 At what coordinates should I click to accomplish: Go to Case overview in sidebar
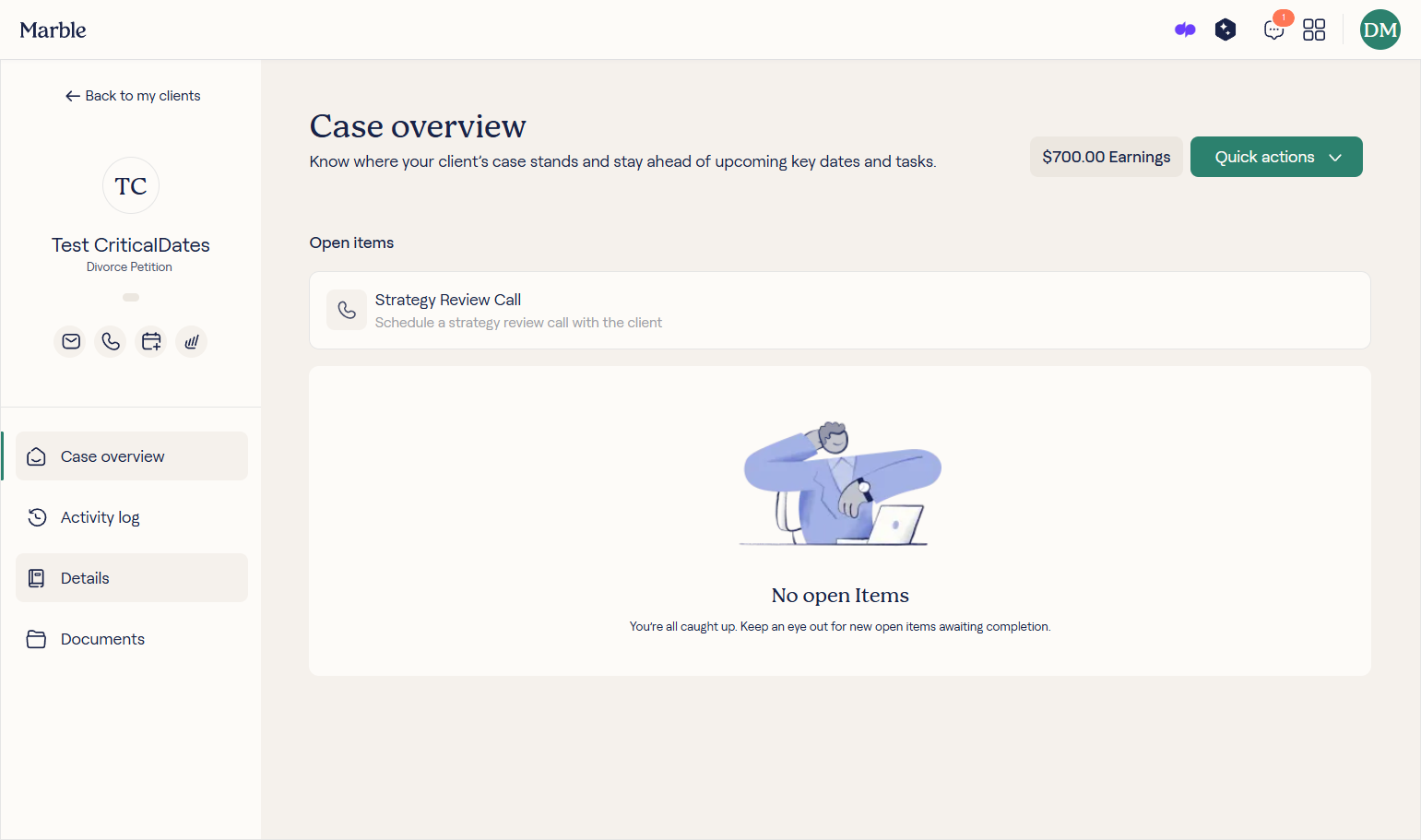[x=132, y=456]
